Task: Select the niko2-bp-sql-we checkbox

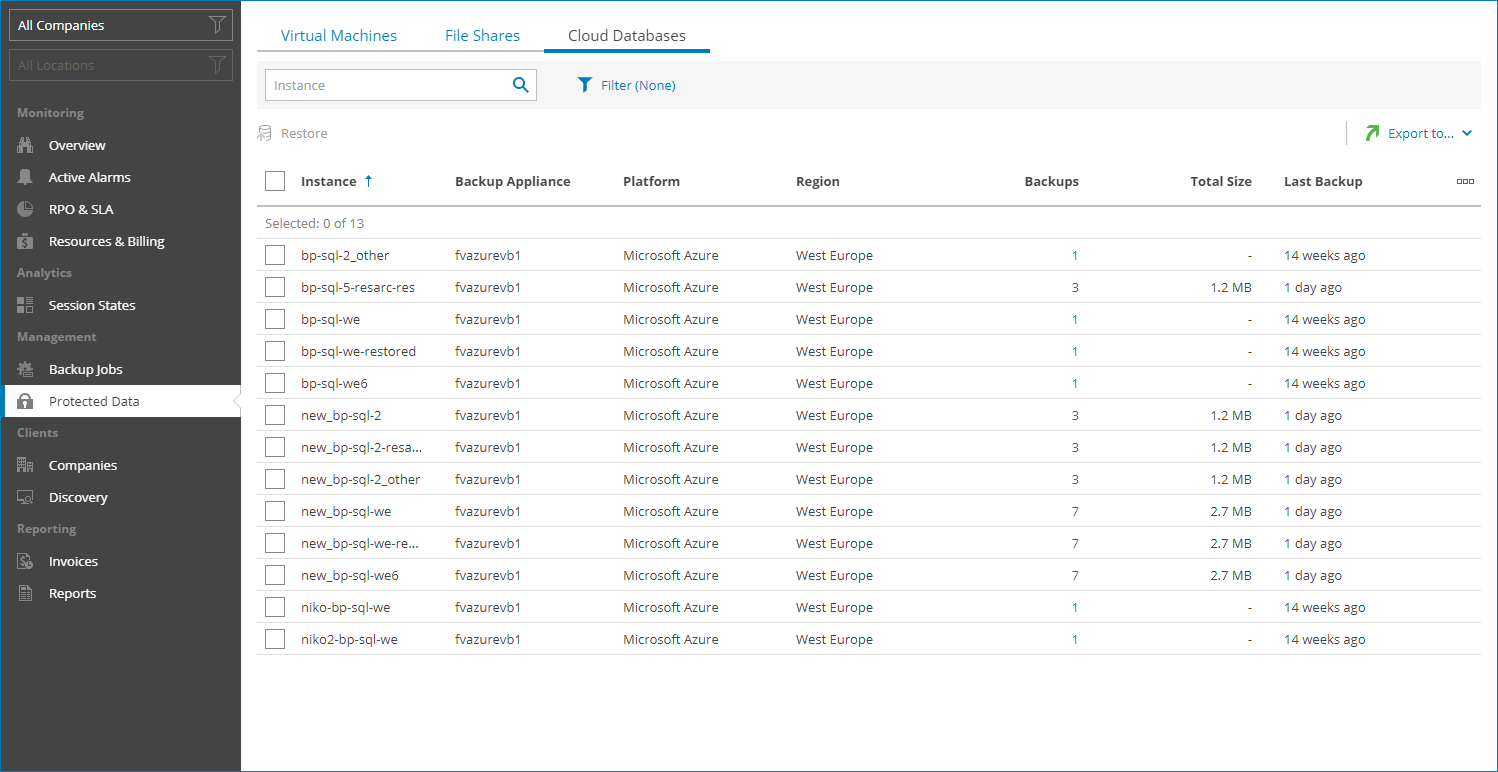Action: point(275,639)
